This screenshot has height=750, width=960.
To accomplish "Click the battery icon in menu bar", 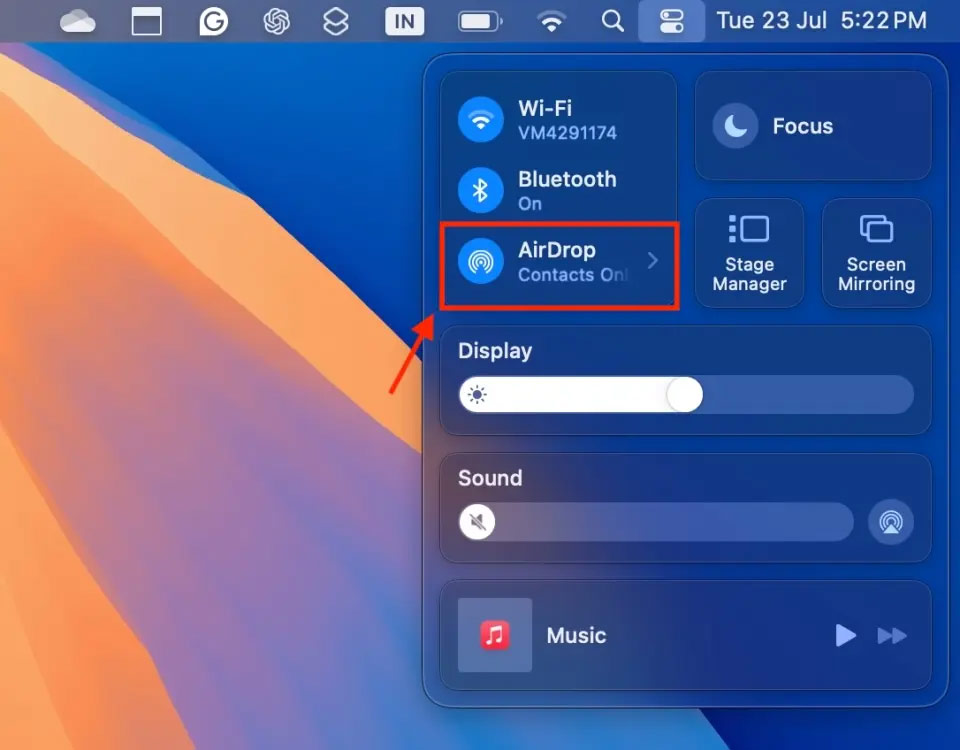I will [x=479, y=20].
